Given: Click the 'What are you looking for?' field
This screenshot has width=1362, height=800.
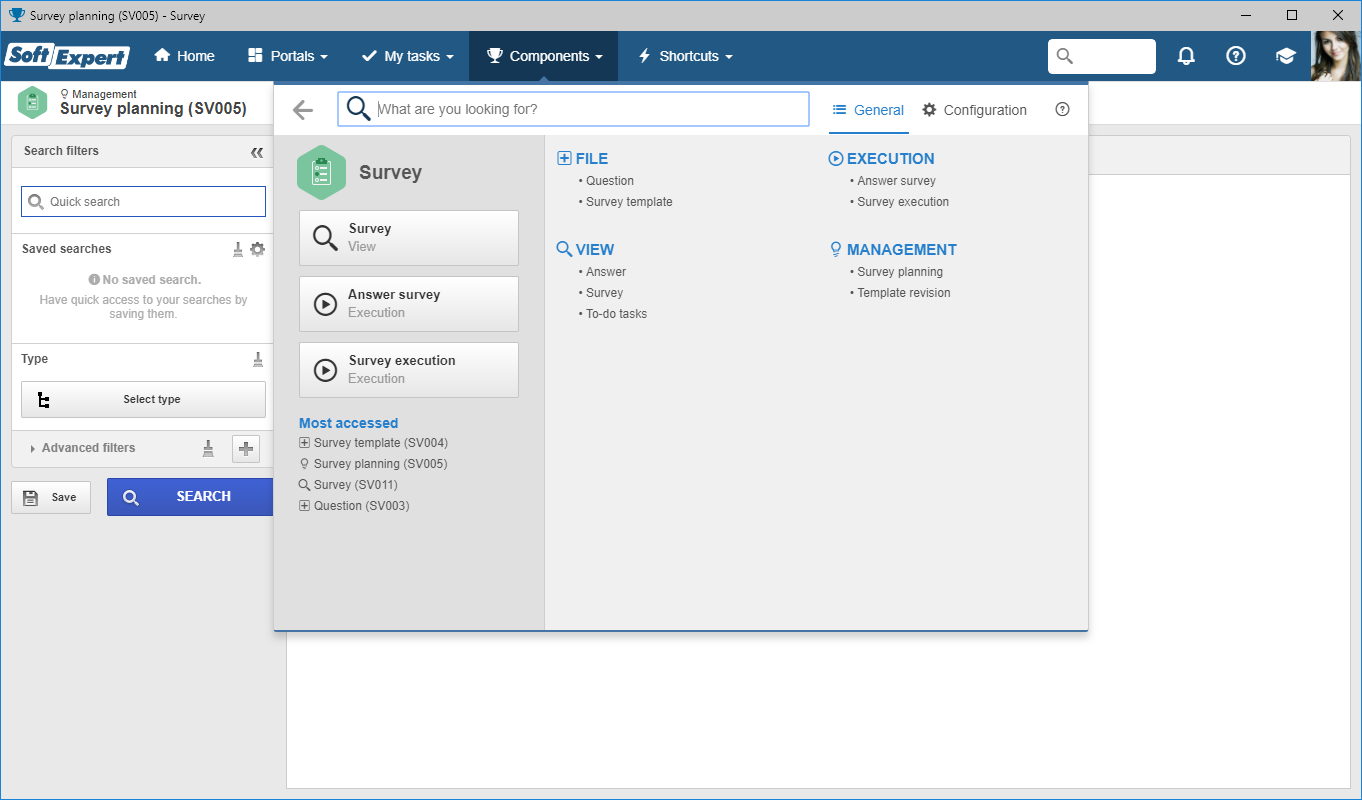Looking at the screenshot, I should (573, 109).
